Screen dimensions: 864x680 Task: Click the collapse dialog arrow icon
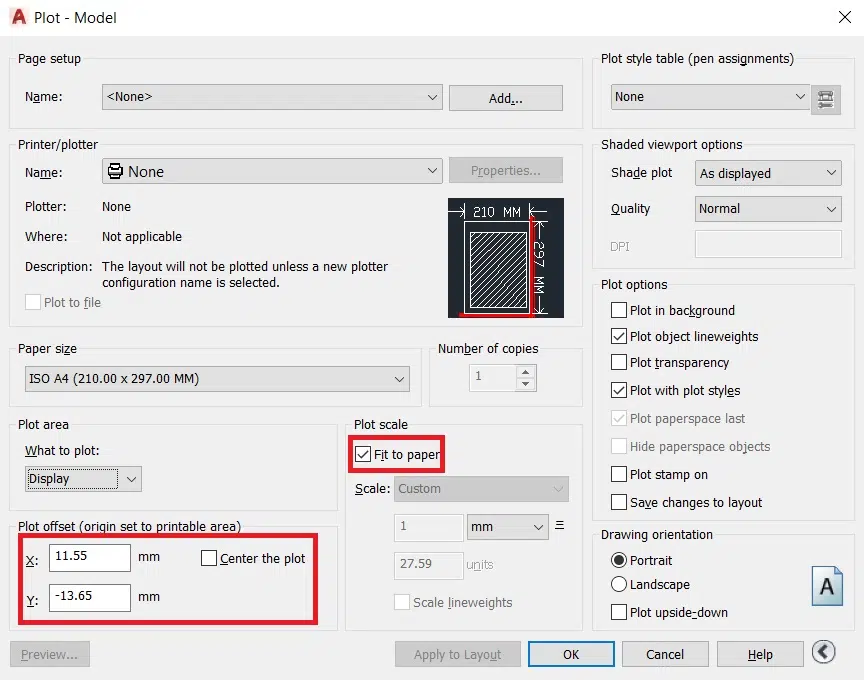(x=823, y=653)
